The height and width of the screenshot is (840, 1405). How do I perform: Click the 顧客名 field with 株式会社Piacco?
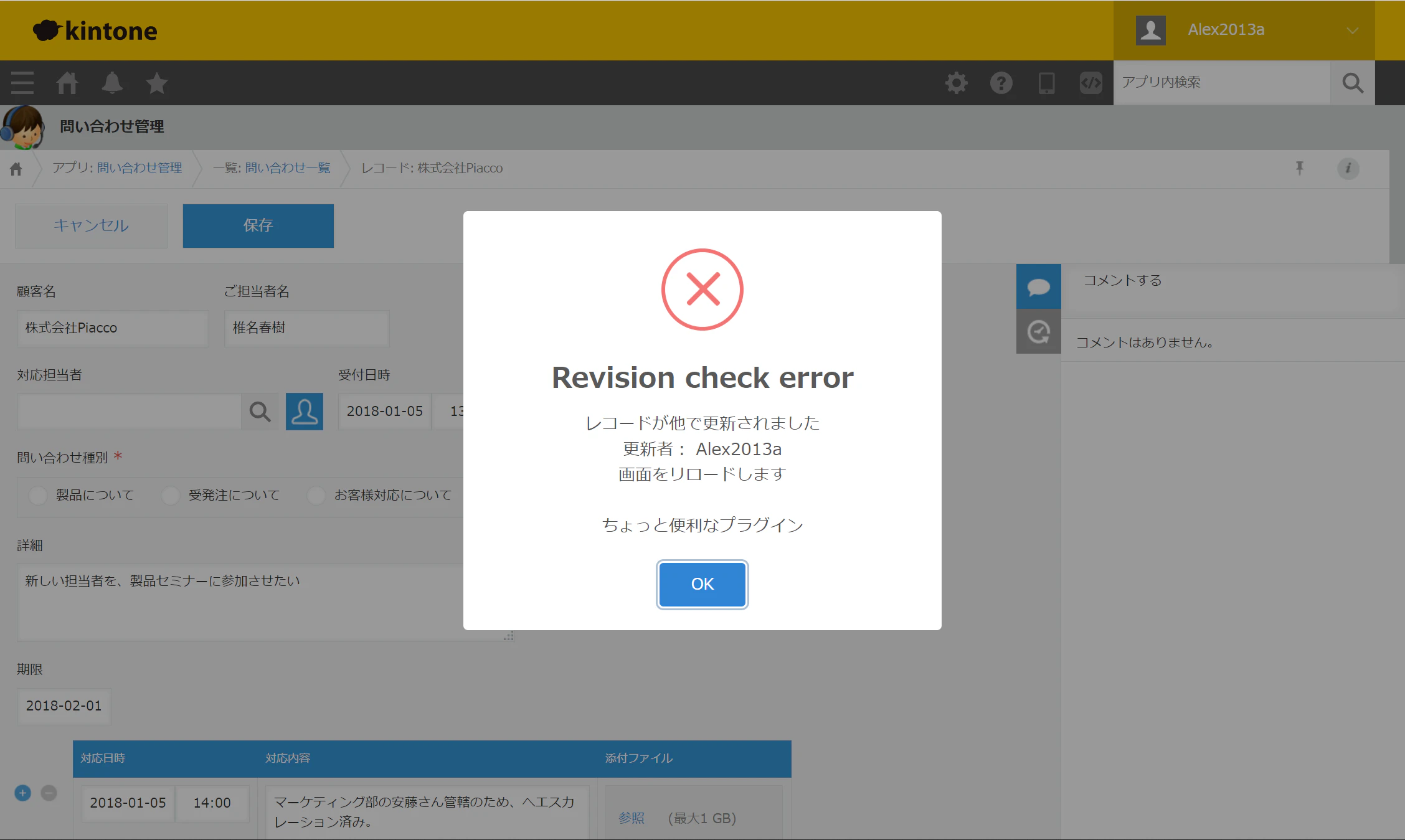pos(113,328)
